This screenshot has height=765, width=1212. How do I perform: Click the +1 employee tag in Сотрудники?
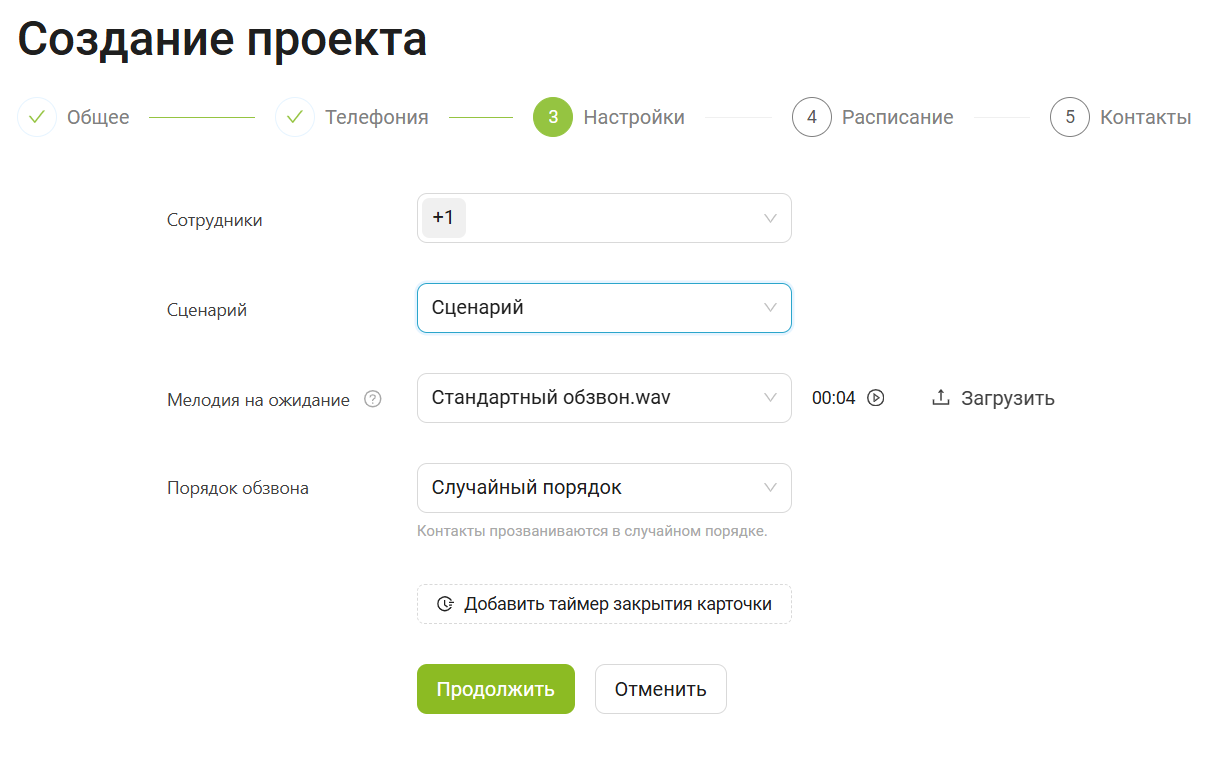point(443,218)
